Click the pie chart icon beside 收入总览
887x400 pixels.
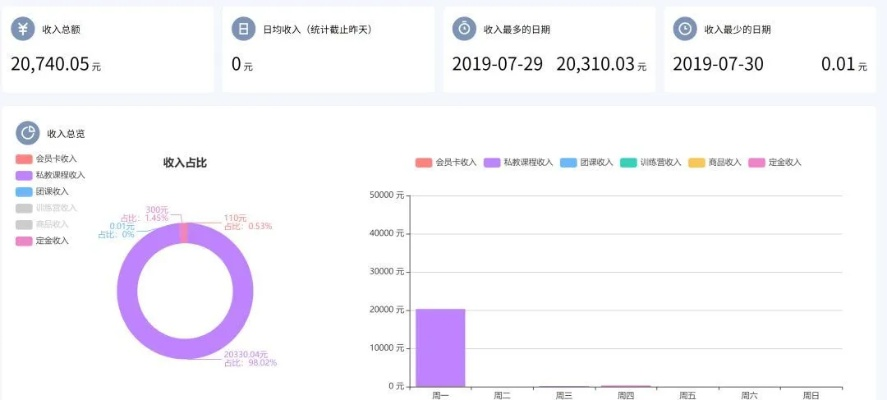click(x=28, y=133)
